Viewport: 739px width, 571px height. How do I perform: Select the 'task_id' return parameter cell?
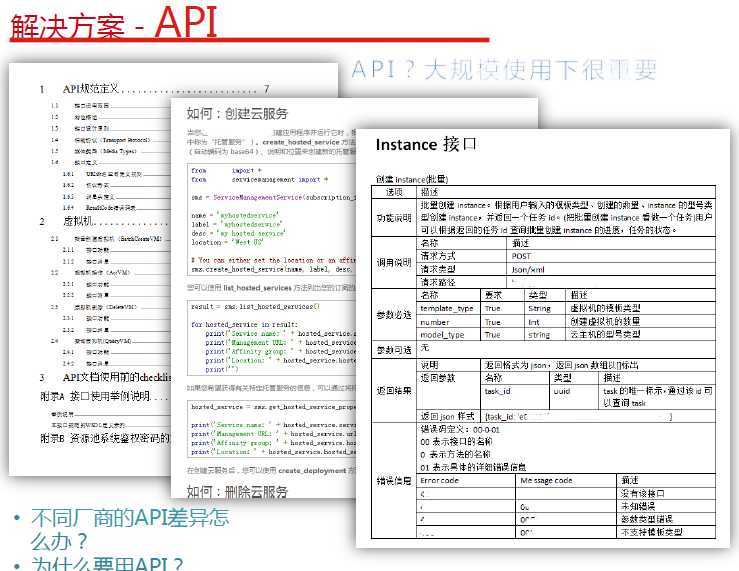[515, 396]
